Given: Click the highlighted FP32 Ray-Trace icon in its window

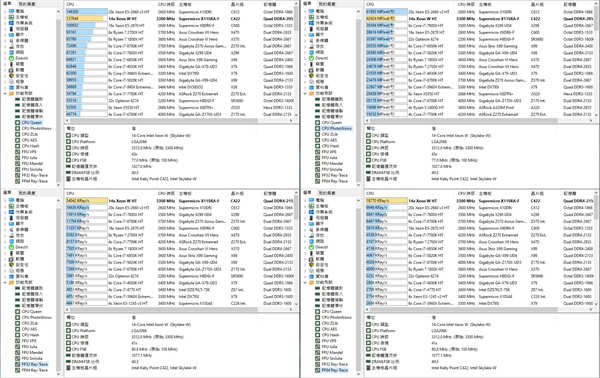Looking at the screenshot, I should tap(18, 364).
